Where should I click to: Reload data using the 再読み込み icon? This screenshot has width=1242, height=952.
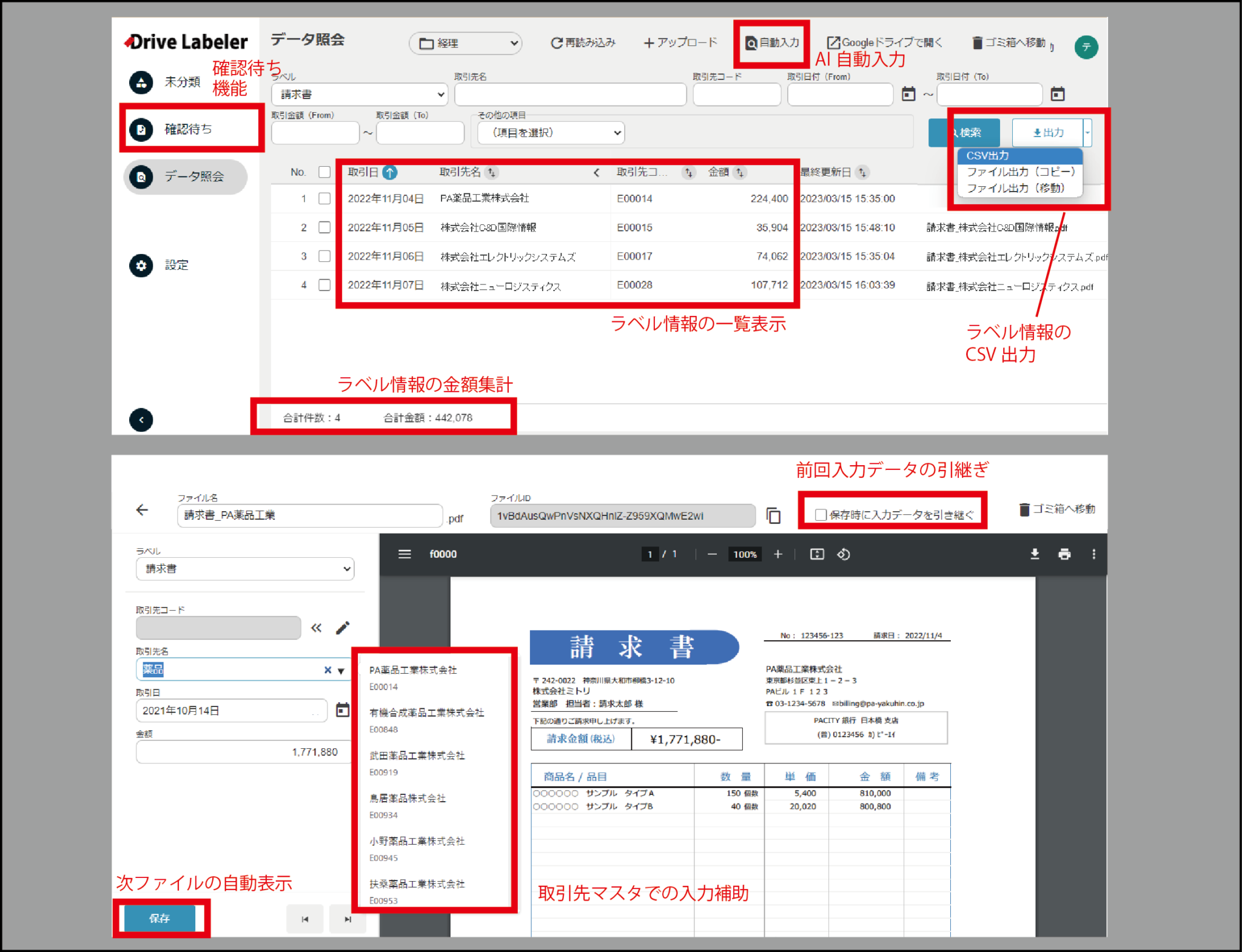pyautogui.click(x=582, y=42)
